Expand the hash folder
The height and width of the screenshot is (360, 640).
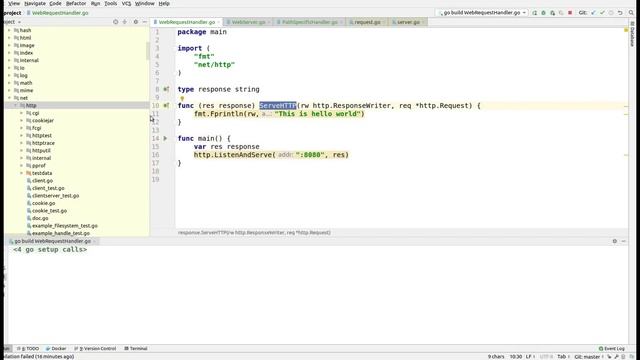pyautogui.click(x=9, y=30)
